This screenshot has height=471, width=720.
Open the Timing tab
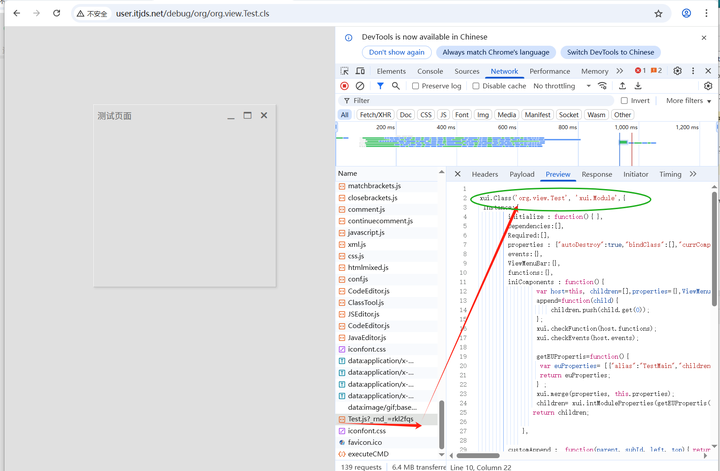670,174
